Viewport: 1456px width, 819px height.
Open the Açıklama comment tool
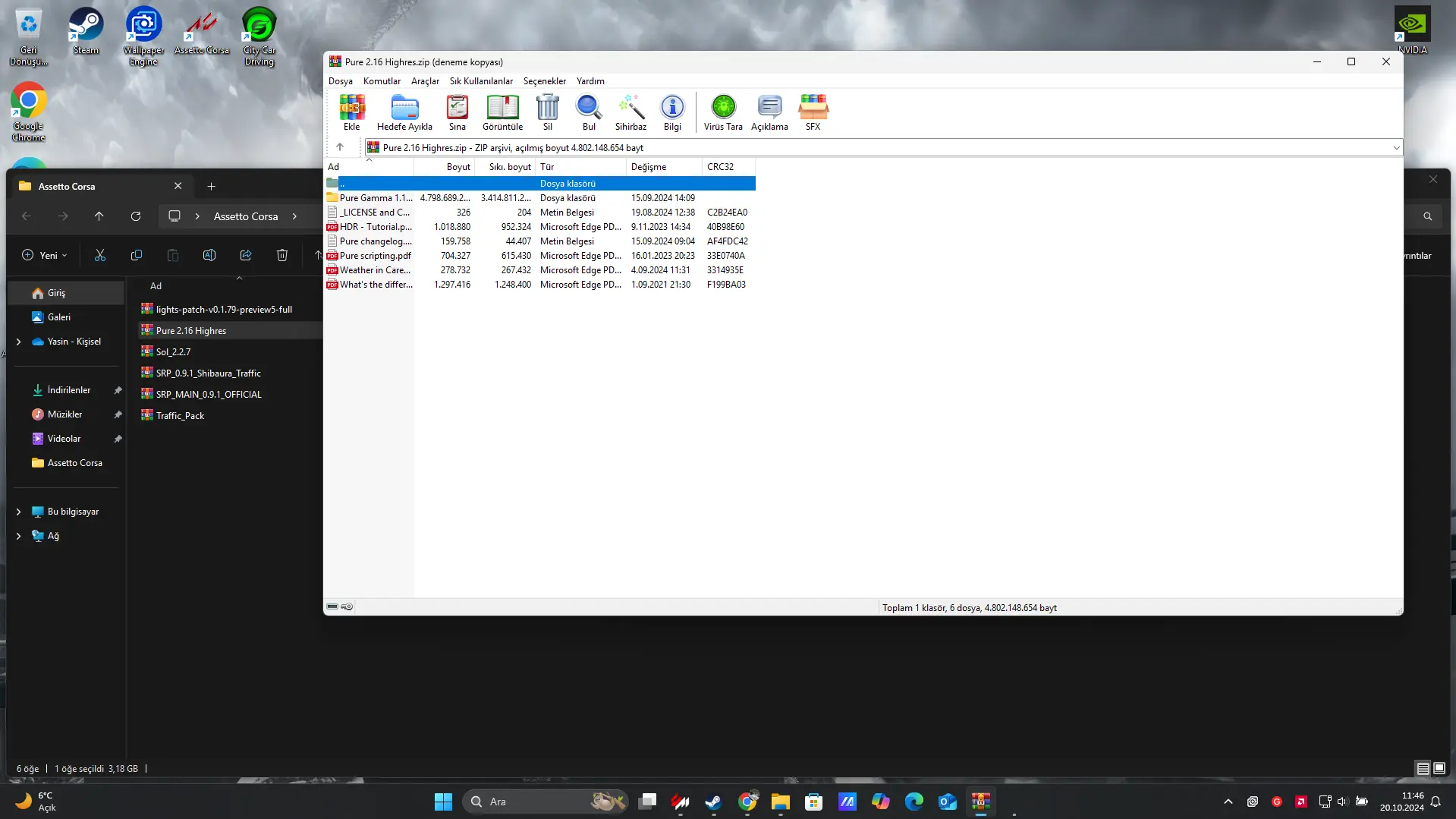[x=769, y=112]
